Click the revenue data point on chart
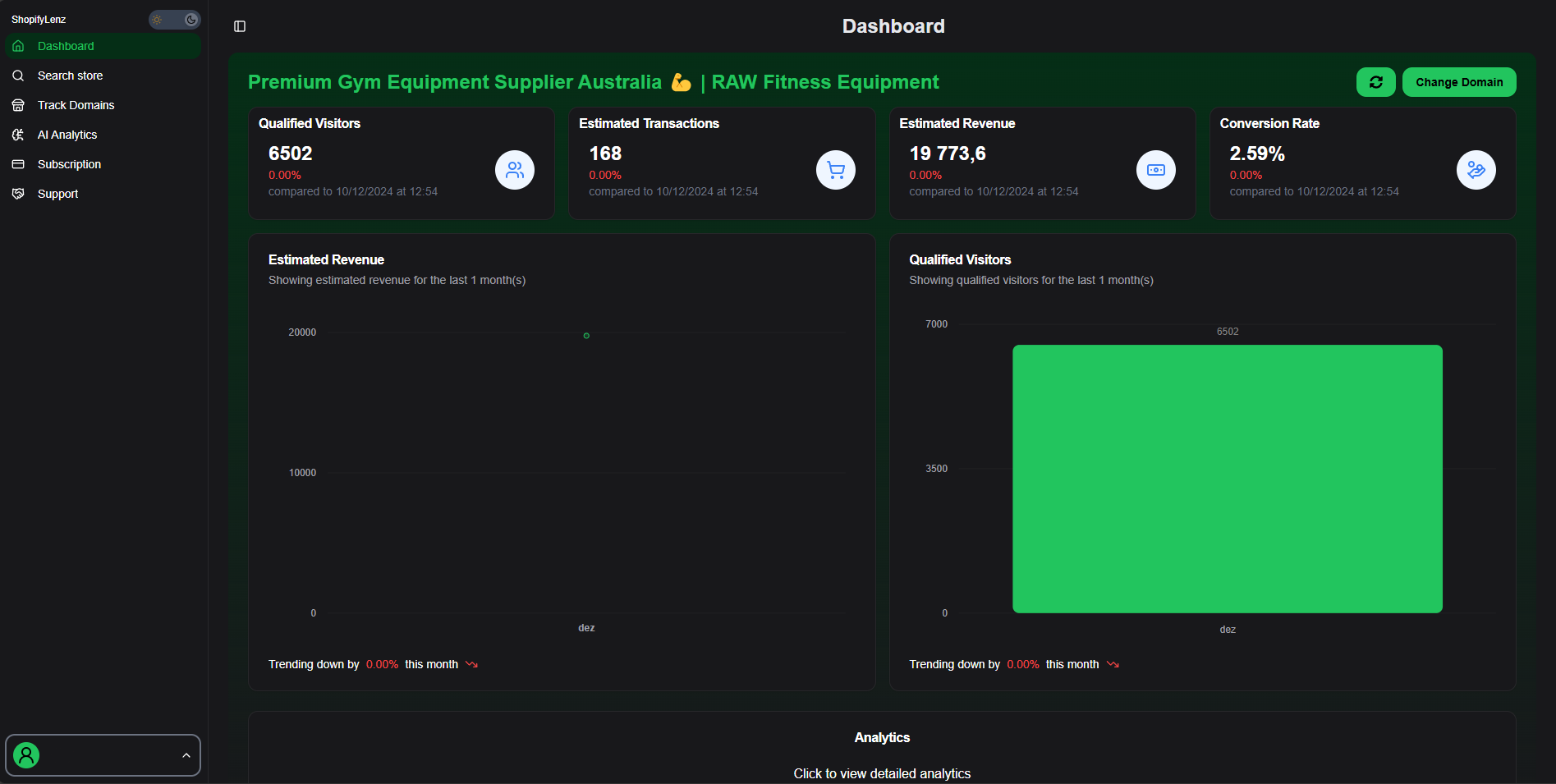 (586, 336)
